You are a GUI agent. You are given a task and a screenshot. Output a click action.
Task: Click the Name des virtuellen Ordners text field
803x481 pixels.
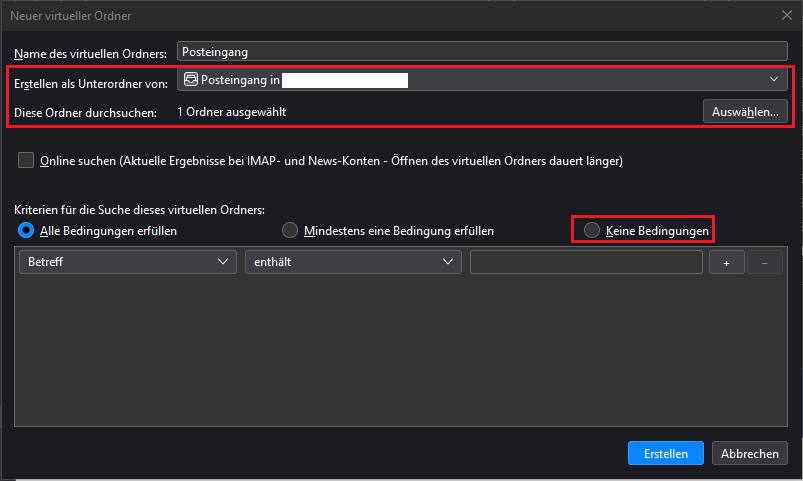[x=482, y=52]
